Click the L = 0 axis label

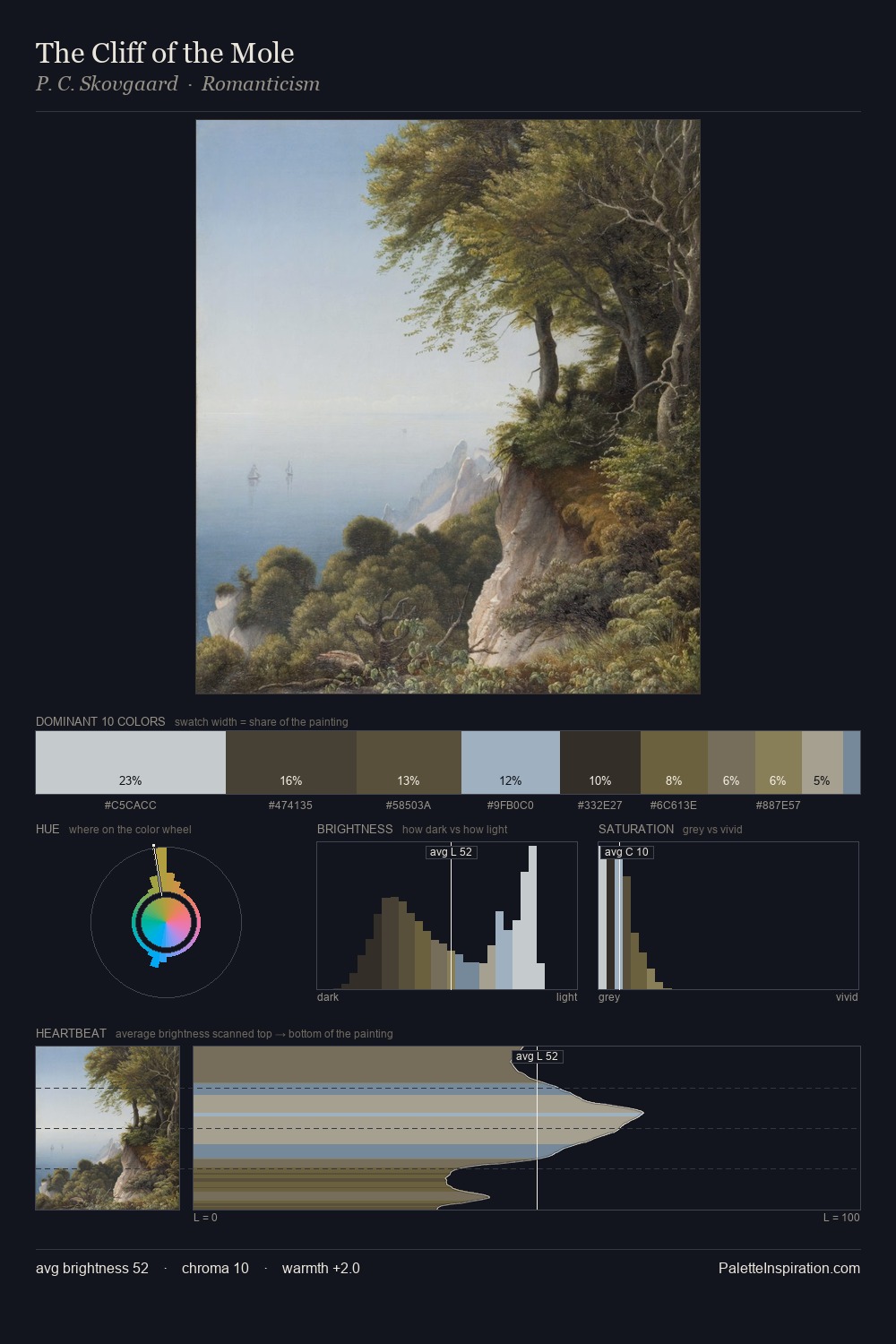pyautogui.click(x=205, y=1218)
